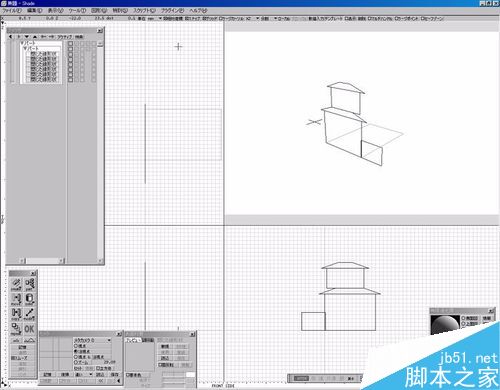This screenshot has height=390, width=500.
Task: Click the small OK button in camera panel
Action: pyautogui.click(x=101, y=380)
